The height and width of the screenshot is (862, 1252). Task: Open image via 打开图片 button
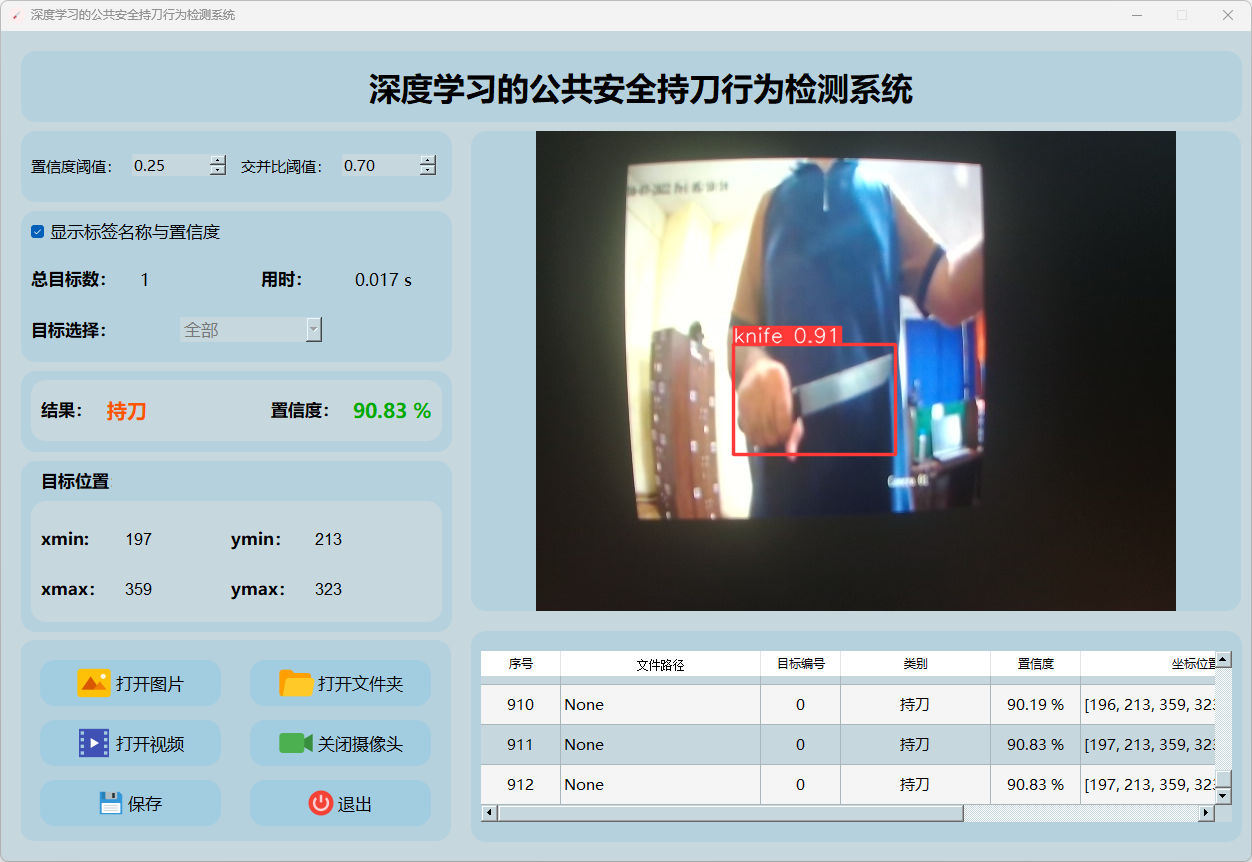pos(130,683)
